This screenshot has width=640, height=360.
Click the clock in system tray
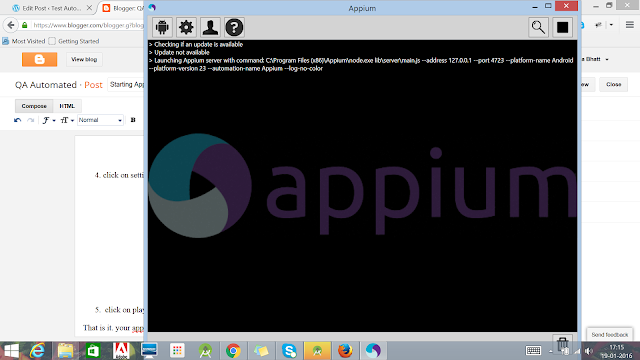tap(617, 351)
